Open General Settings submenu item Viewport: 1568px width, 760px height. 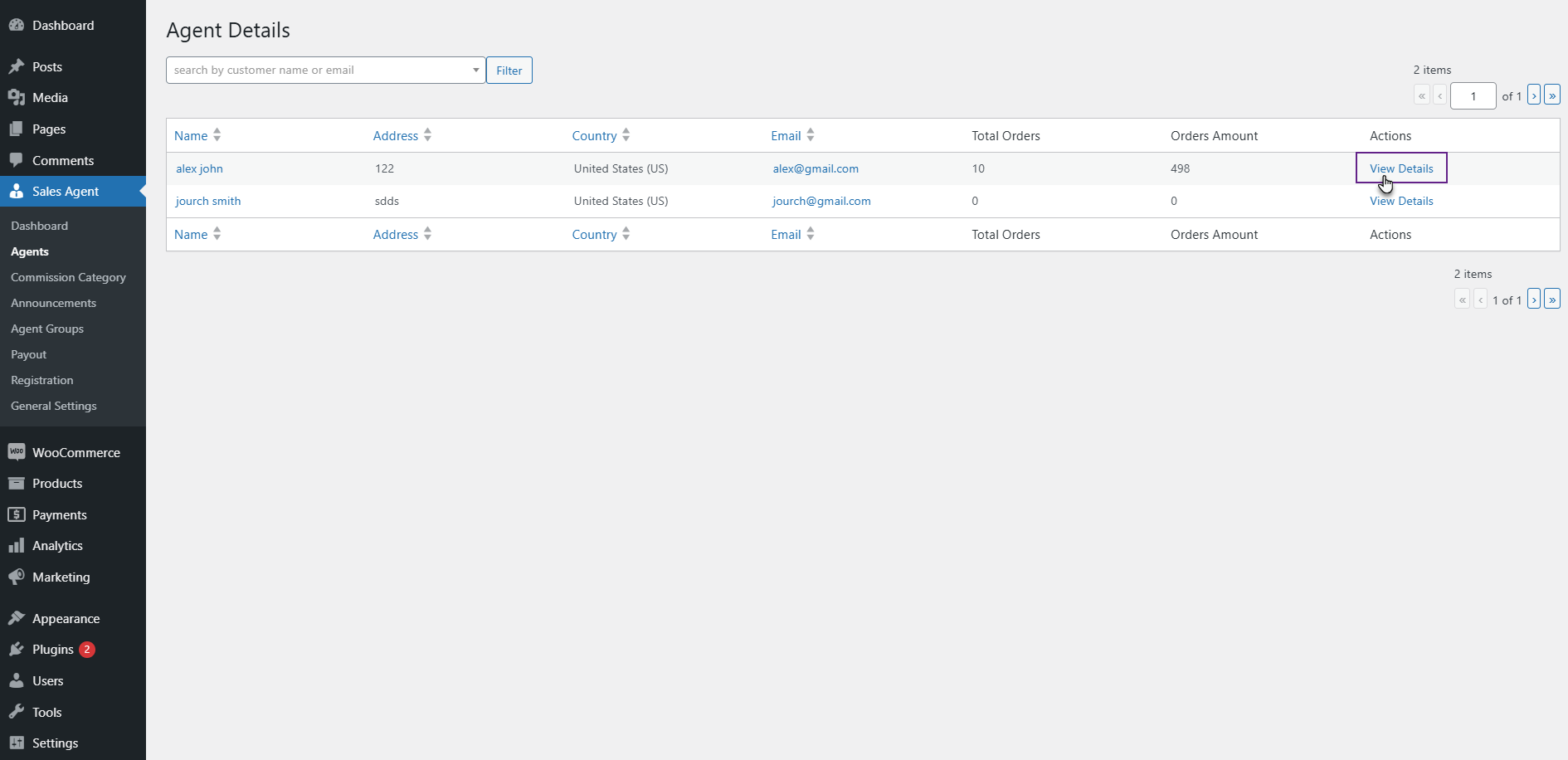tap(53, 406)
